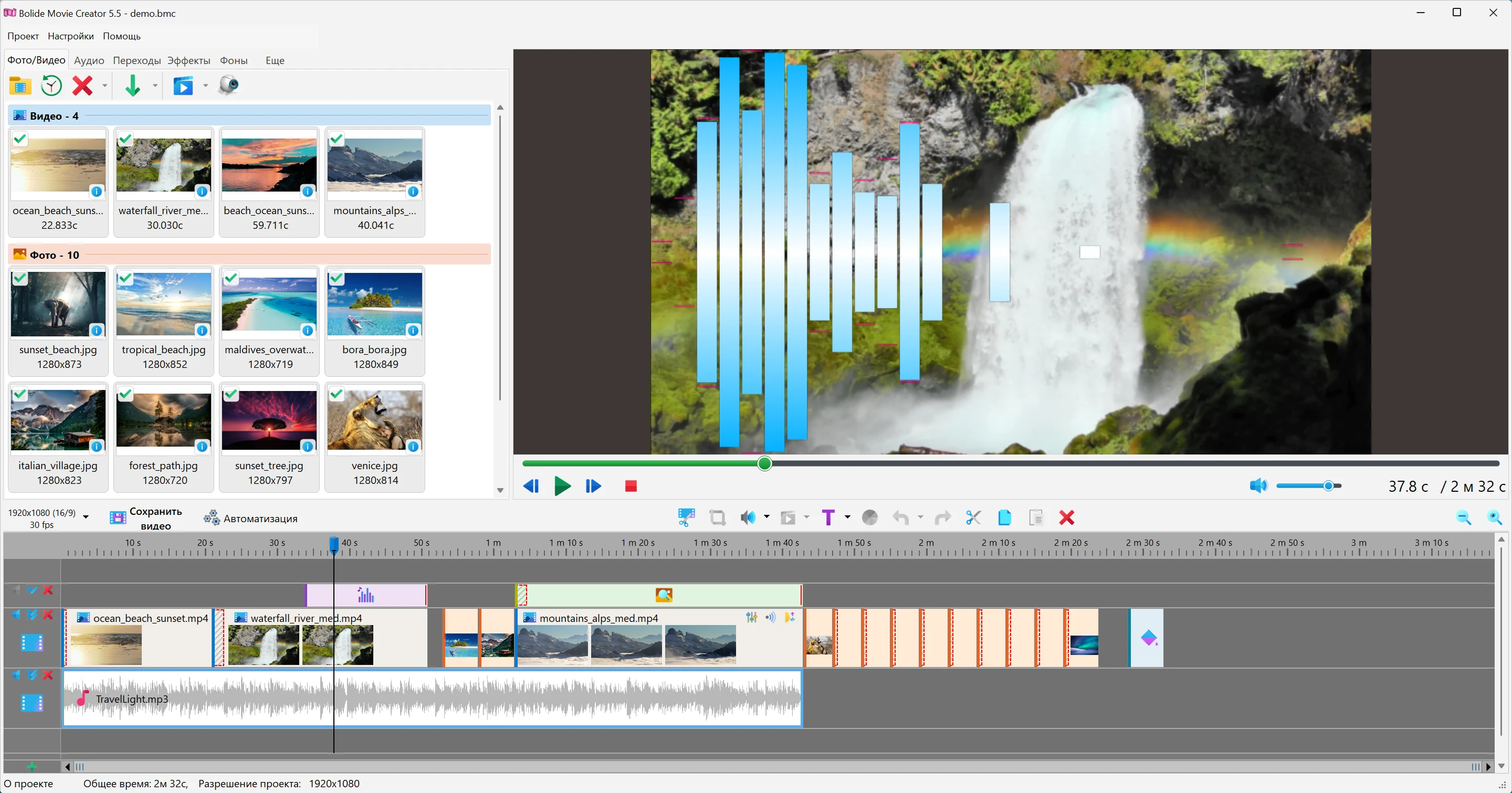Screen dimensions: 1512x793
Task: Click the scissors split clip icon
Action: point(973,517)
